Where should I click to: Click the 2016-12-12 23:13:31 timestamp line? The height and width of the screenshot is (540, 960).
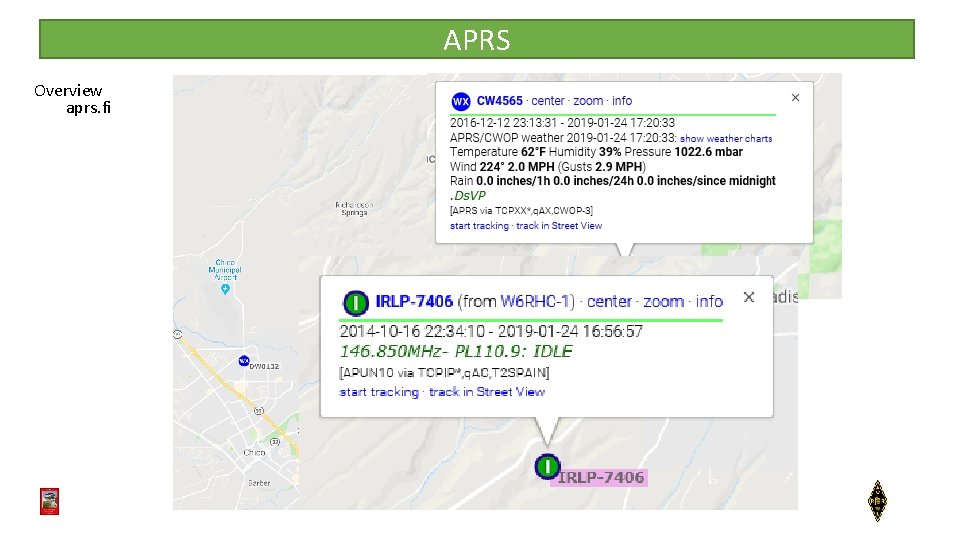point(562,123)
